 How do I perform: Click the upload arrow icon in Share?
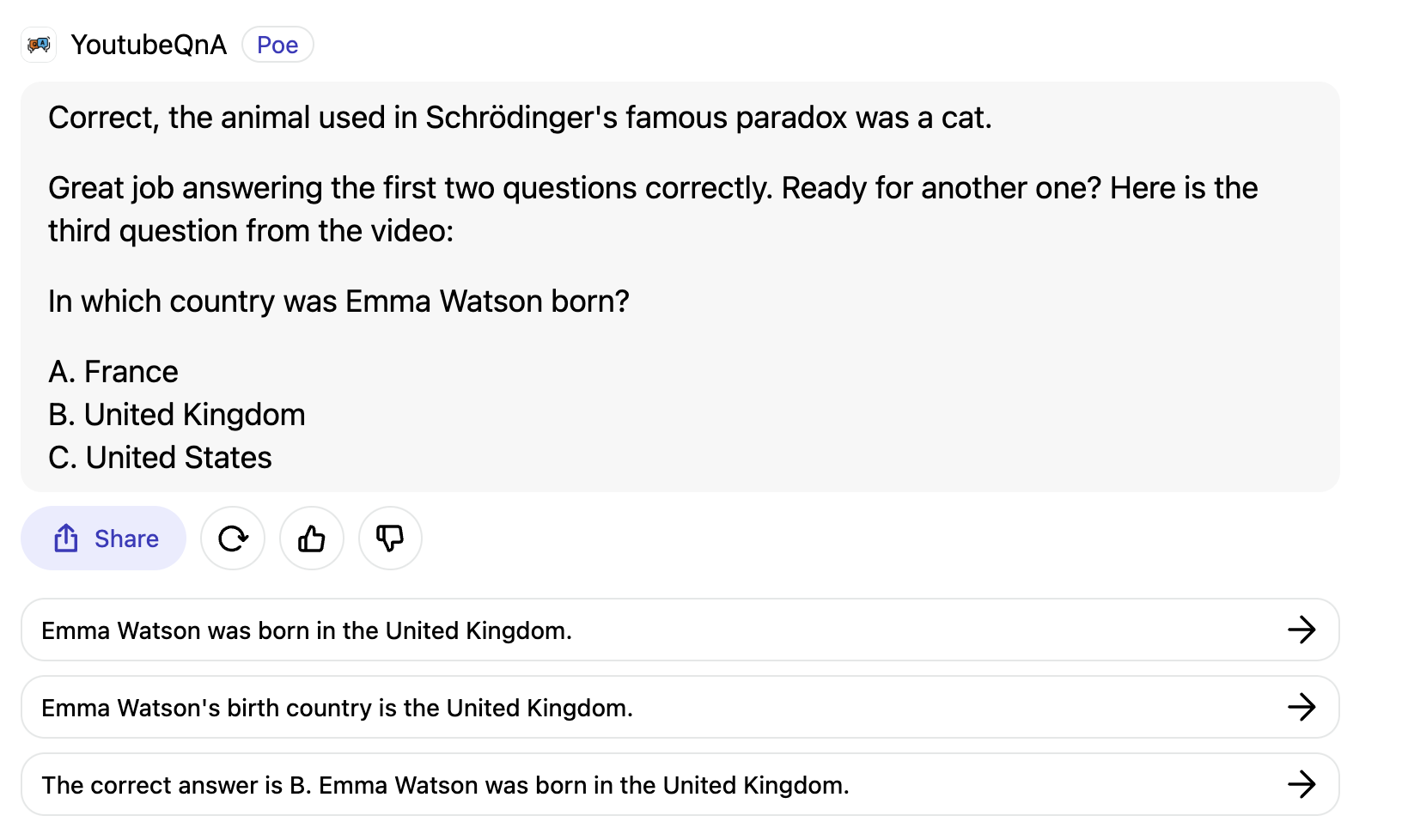(x=66, y=539)
